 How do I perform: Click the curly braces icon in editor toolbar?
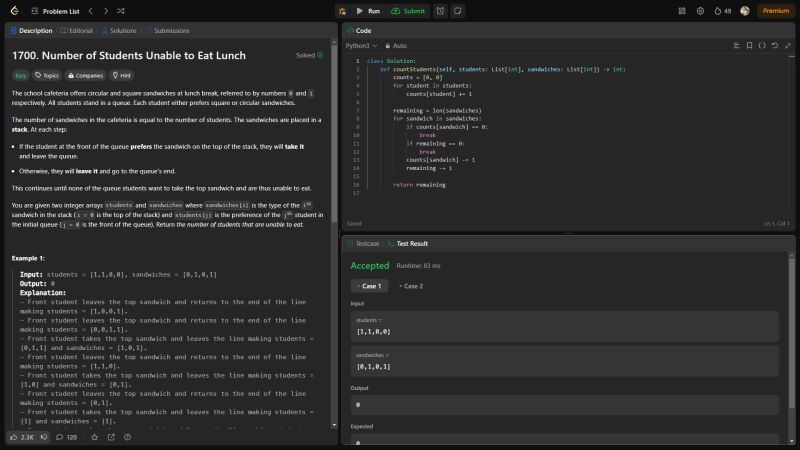(762, 45)
